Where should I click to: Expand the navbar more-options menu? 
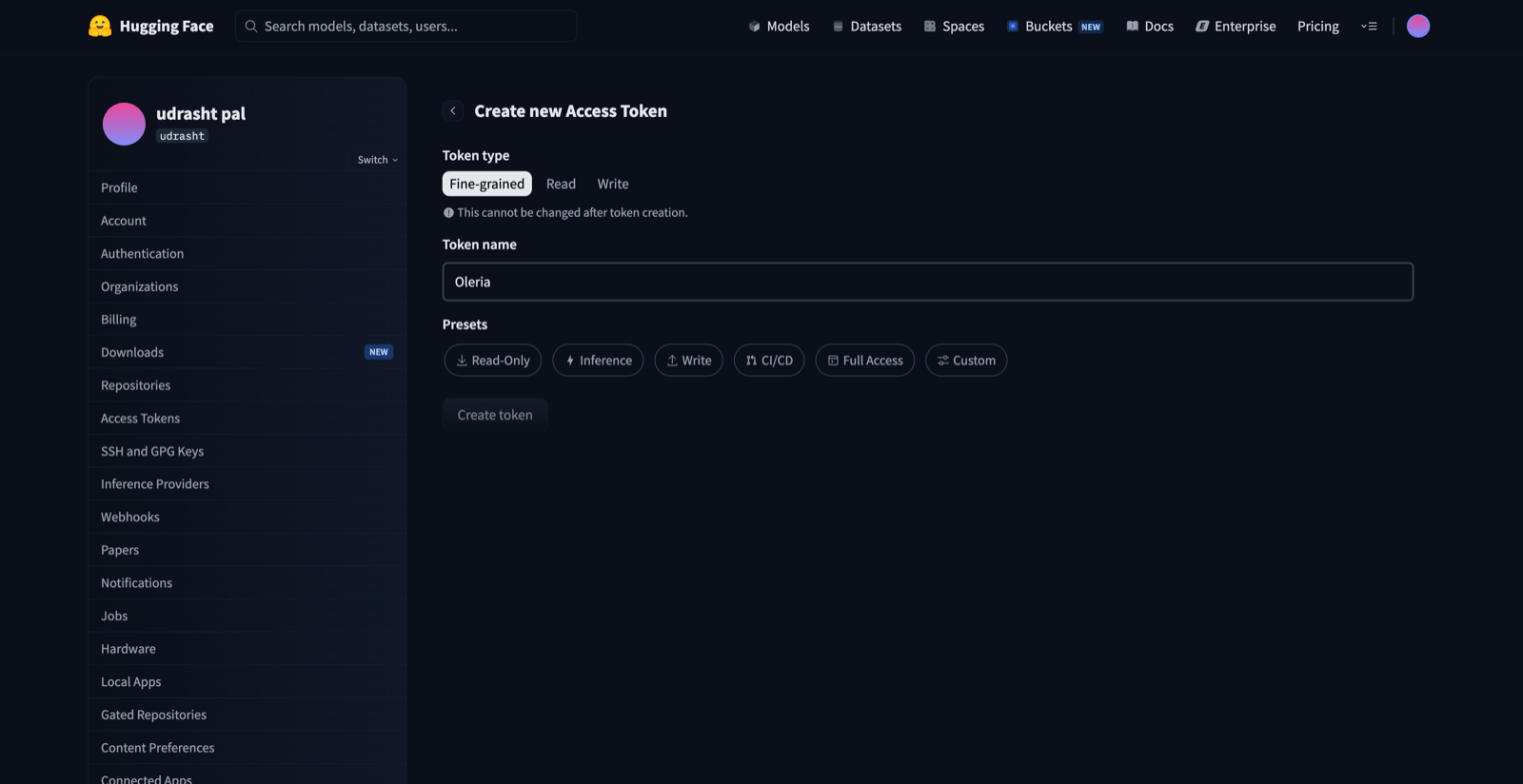point(1369,26)
